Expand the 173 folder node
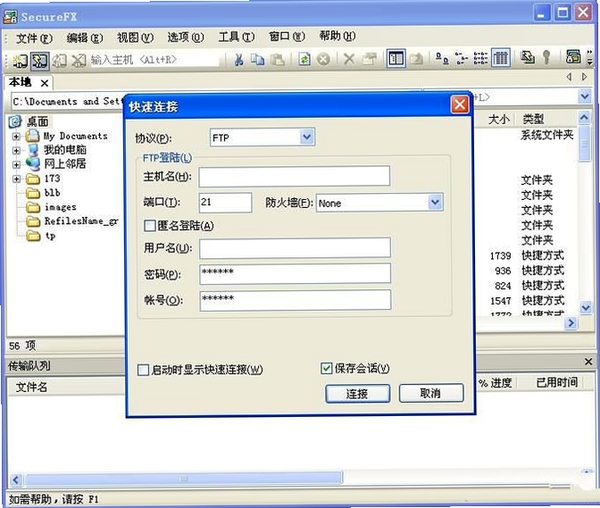Viewport: 600px width, 508px height. 16,179
